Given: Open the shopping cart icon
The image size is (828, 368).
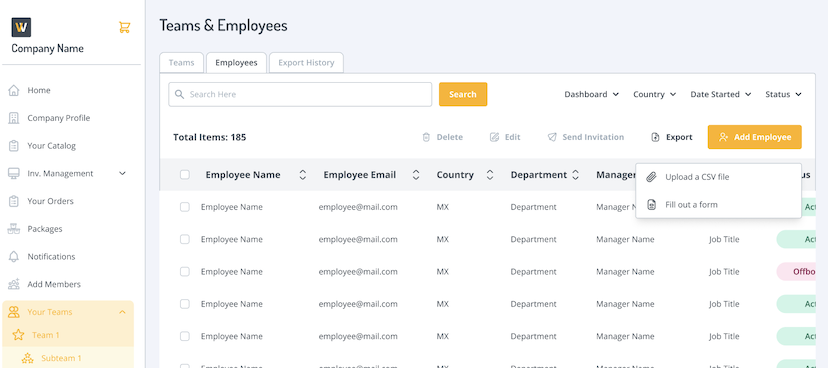Looking at the screenshot, I should [125, 27].
